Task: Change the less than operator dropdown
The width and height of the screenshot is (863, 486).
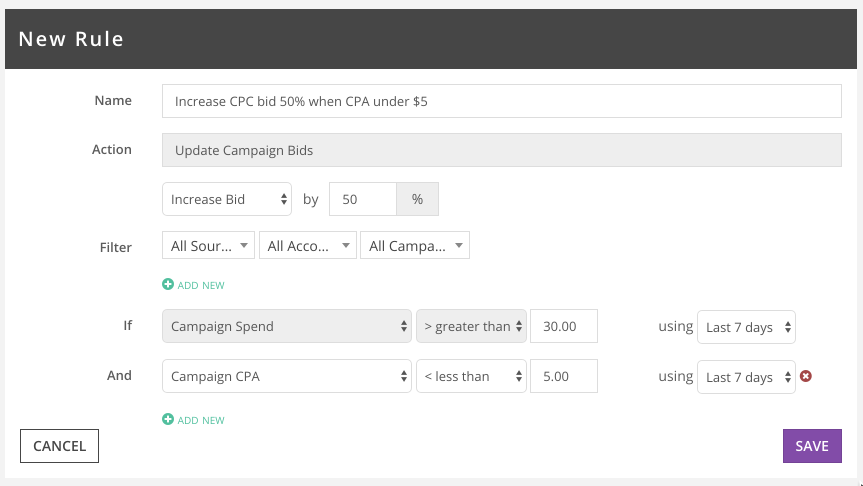Action: point(471,376)
